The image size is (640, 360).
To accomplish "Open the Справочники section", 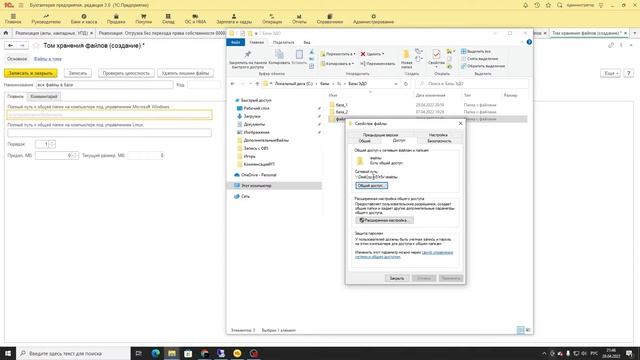I will point(329,19).
